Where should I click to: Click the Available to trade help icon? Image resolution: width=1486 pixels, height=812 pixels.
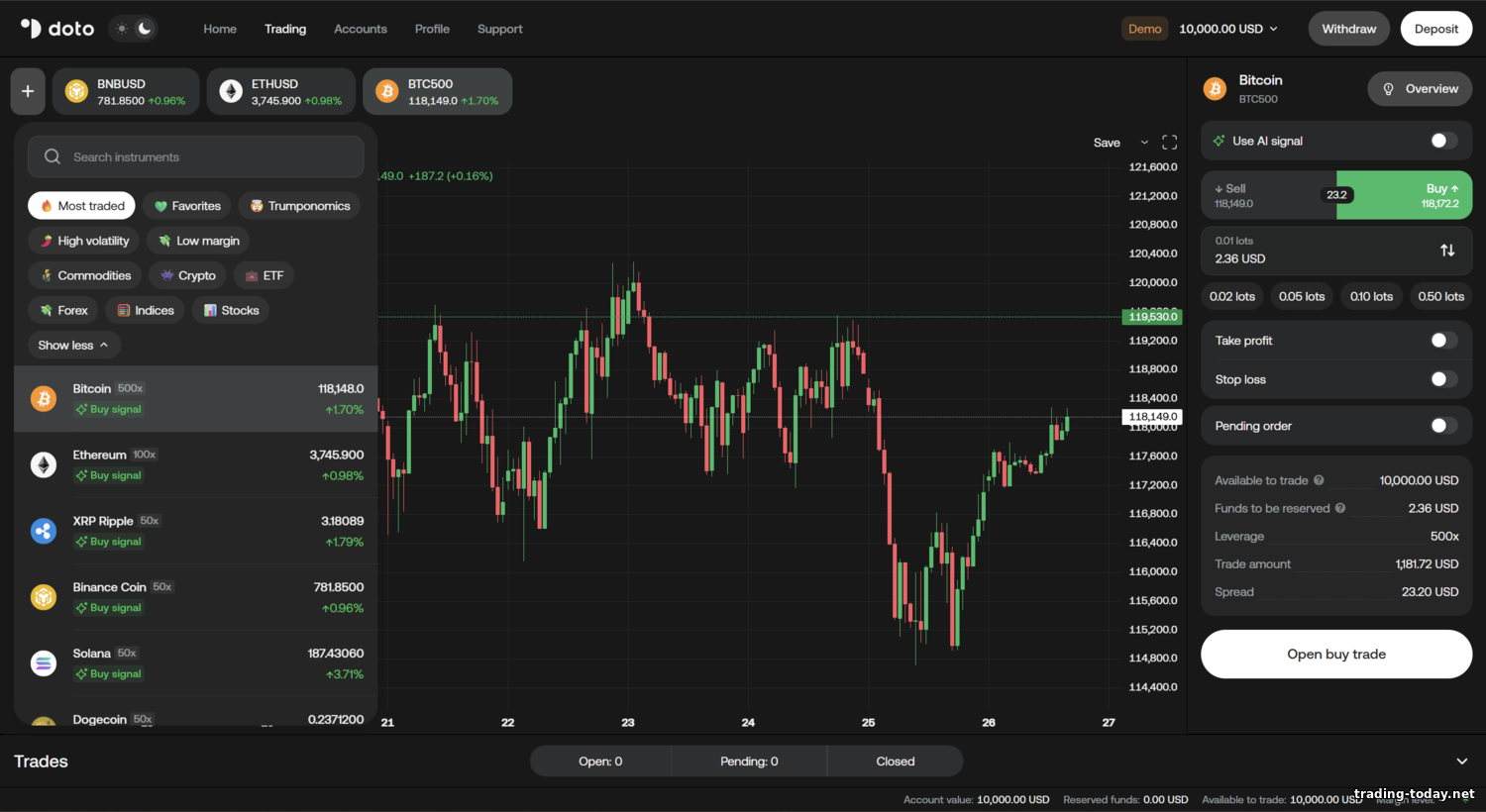(x=1319, y=480)
